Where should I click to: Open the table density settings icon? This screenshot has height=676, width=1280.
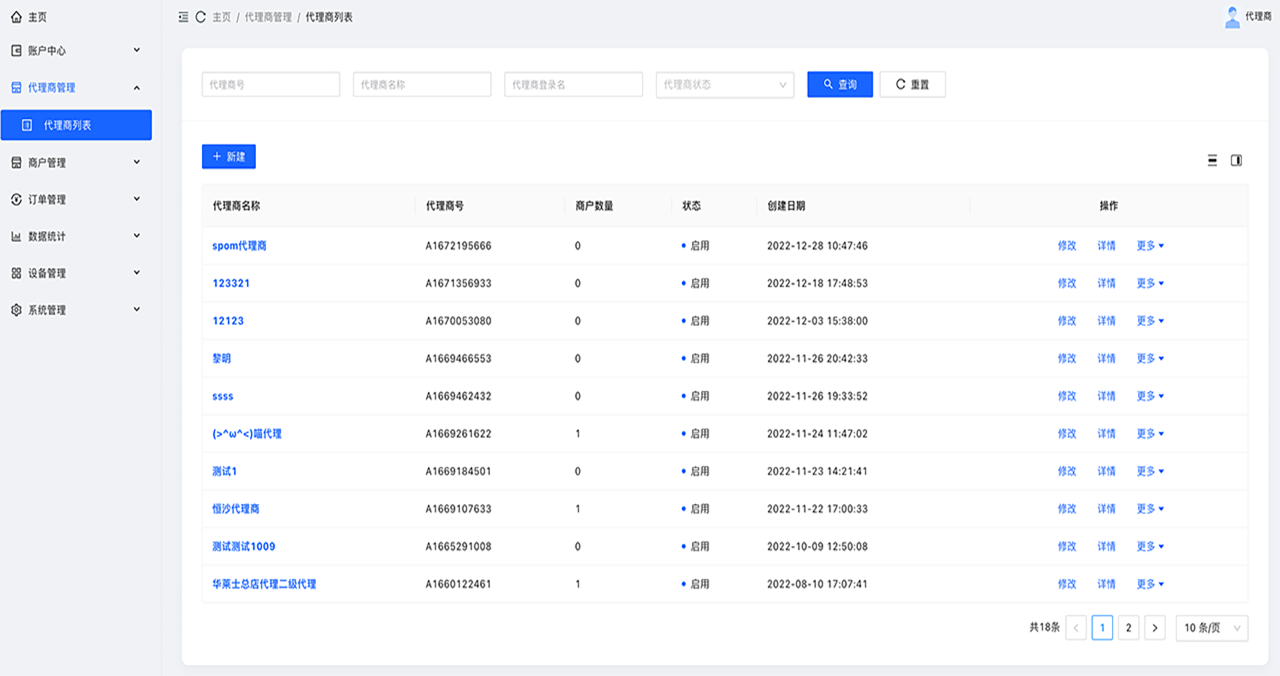(1212, 160)
